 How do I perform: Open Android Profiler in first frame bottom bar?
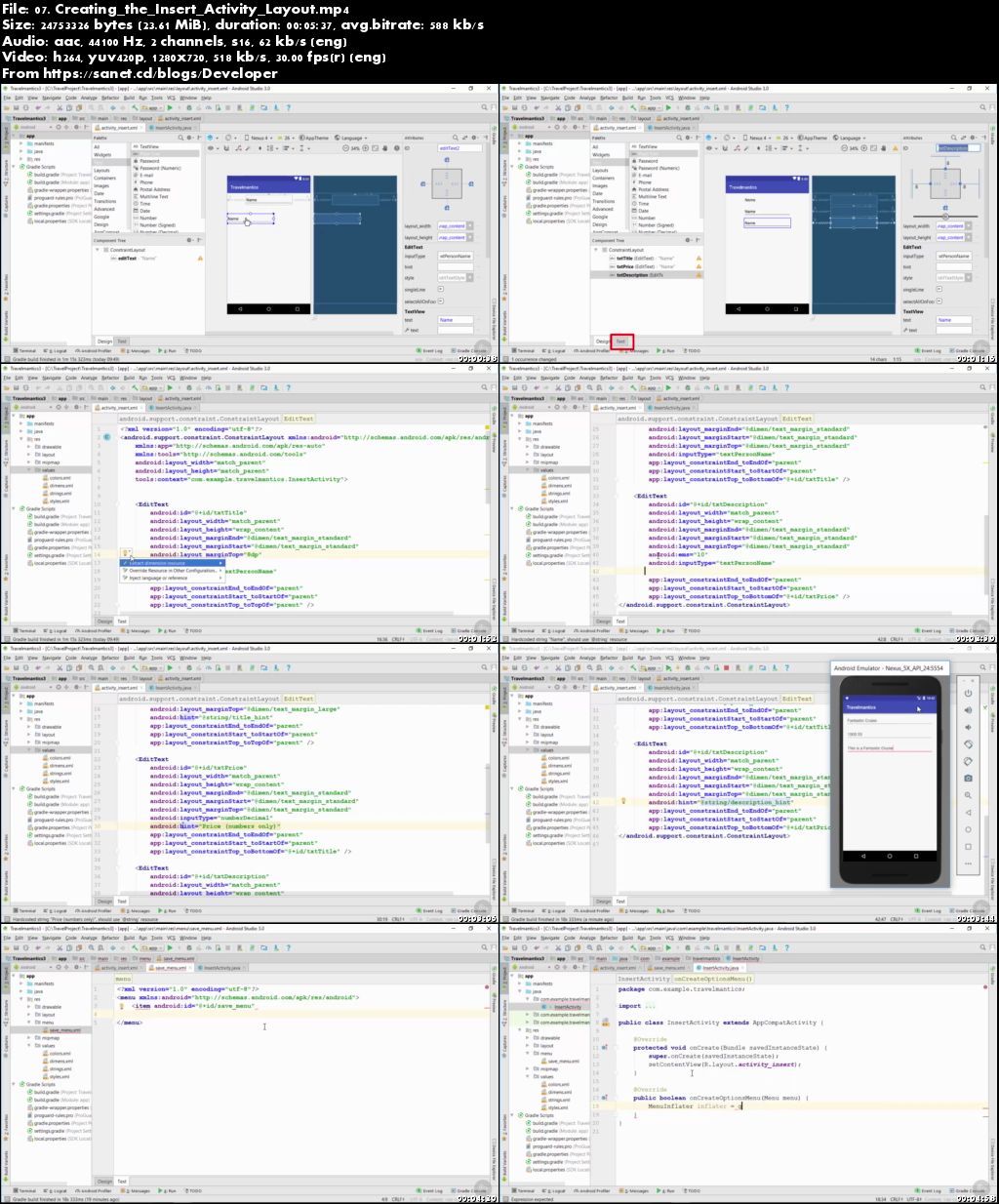(x=93, y=350)
